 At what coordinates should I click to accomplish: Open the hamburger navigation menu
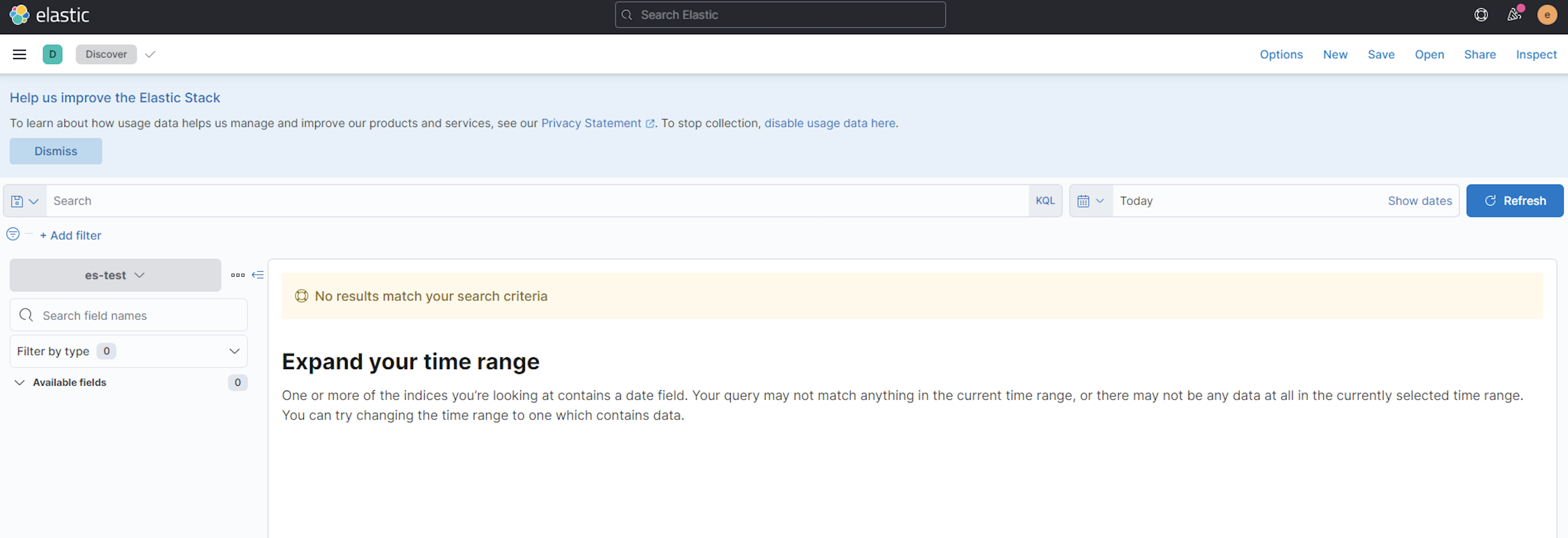tap(19, 54)
